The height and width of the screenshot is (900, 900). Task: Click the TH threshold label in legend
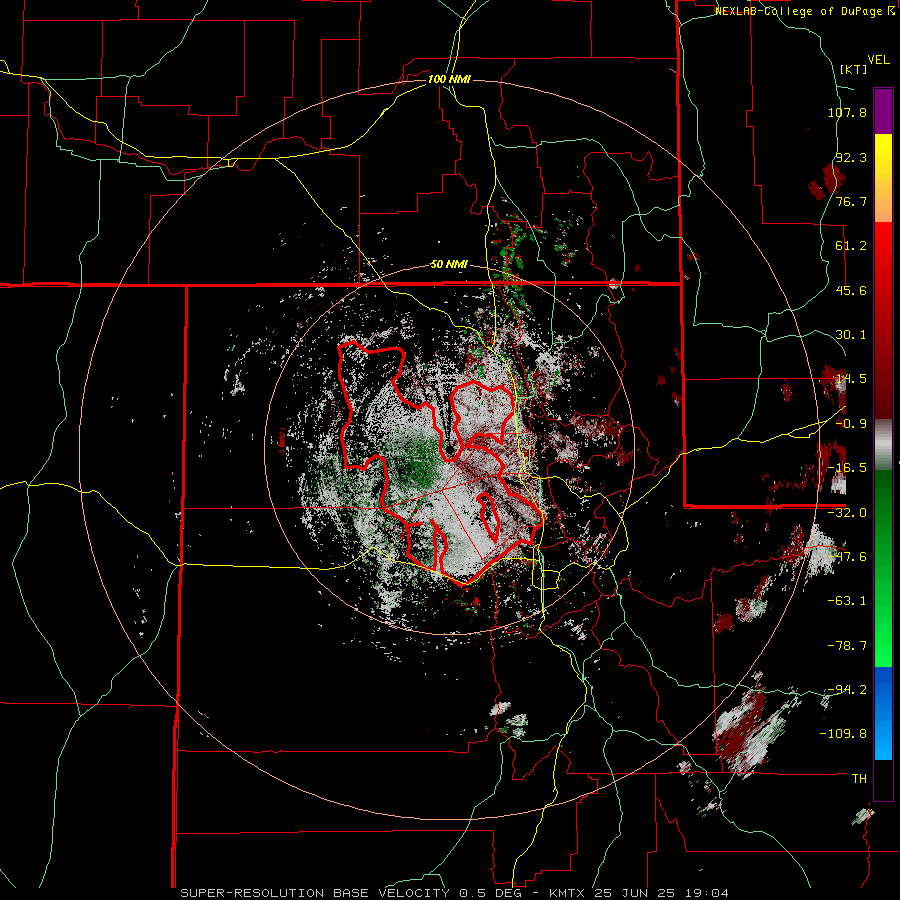click(x=859, y=779)
